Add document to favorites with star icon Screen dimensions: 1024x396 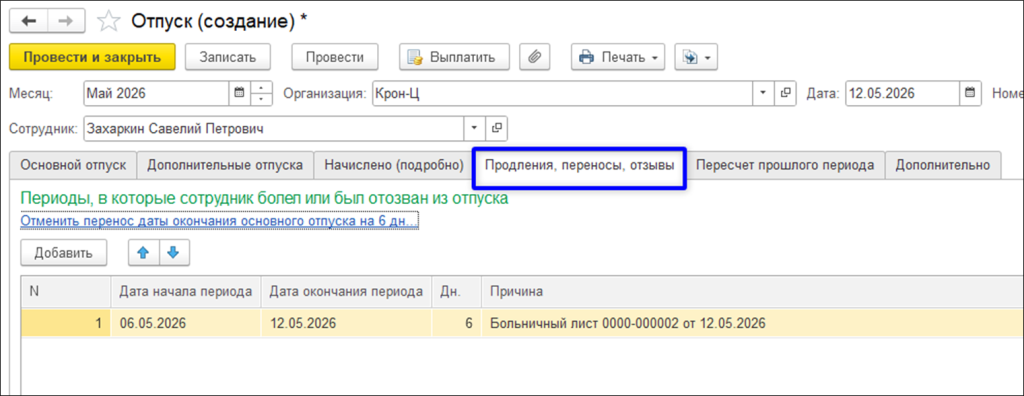coord(107,21)
